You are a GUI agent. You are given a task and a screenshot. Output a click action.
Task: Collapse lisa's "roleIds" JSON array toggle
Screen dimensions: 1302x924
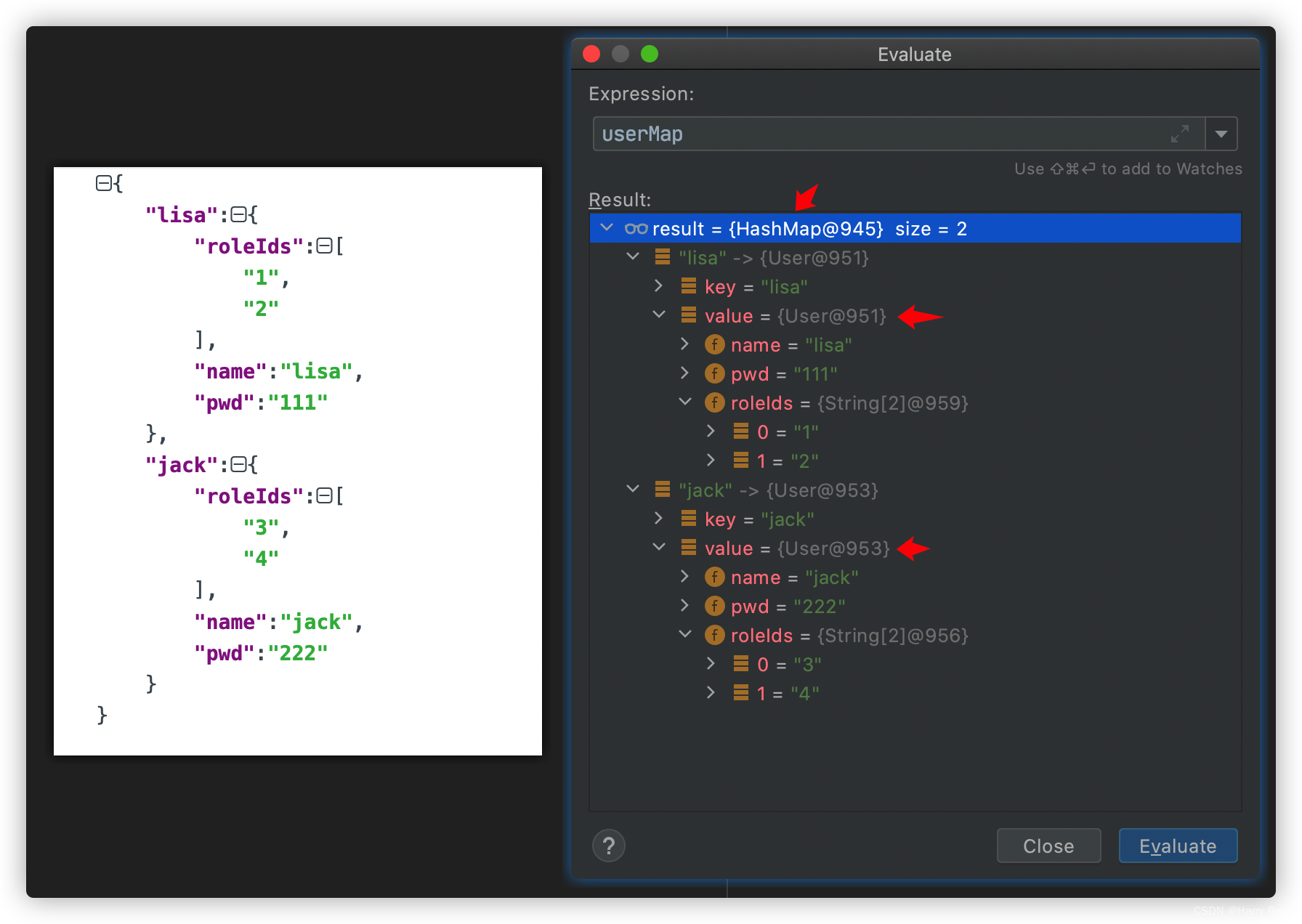[325, 246]
